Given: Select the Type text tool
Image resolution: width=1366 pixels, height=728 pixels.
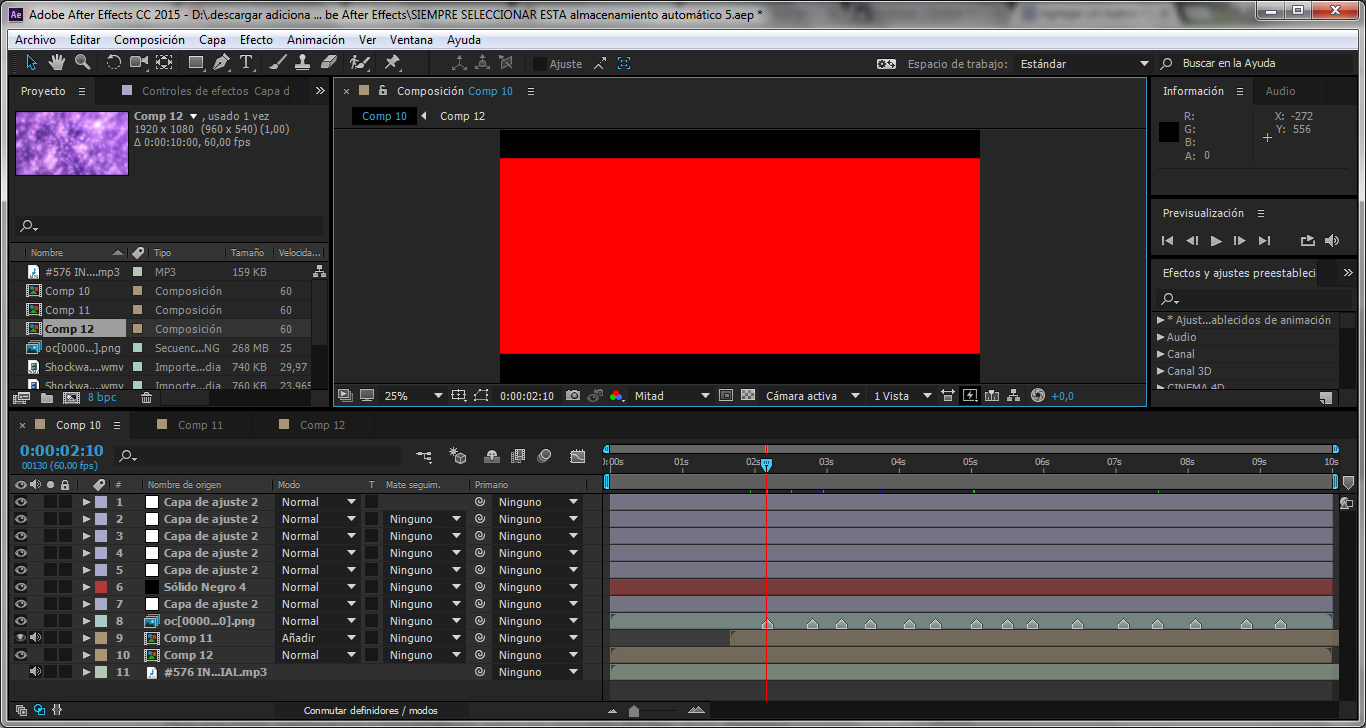Looking at the screenshot, I should (x=246, y=63).
